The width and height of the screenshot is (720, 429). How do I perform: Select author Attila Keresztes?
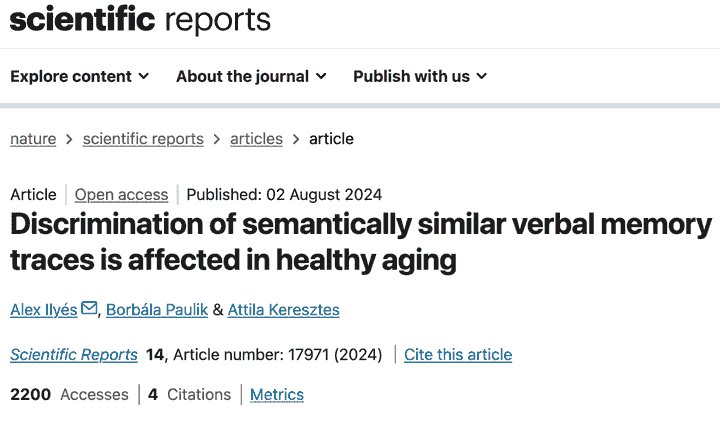click(283, 310)
